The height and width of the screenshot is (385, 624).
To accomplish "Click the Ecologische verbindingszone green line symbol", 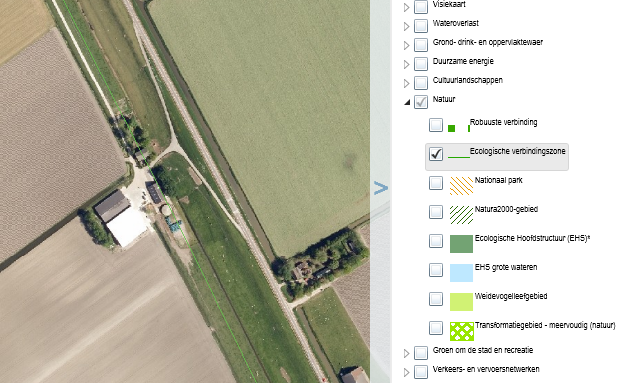I will [459, 157].
